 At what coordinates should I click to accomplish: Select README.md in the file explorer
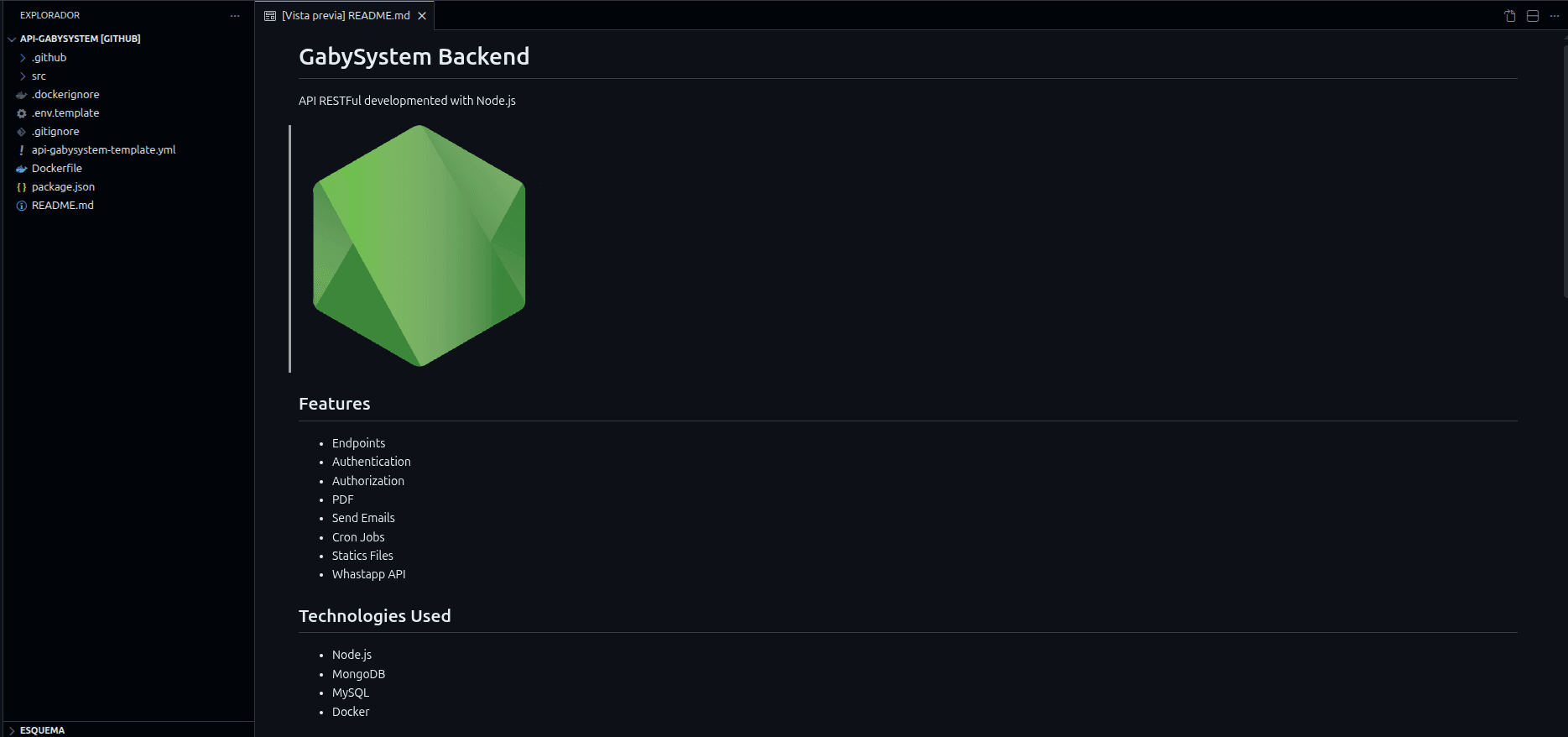(x=62, y=205)
